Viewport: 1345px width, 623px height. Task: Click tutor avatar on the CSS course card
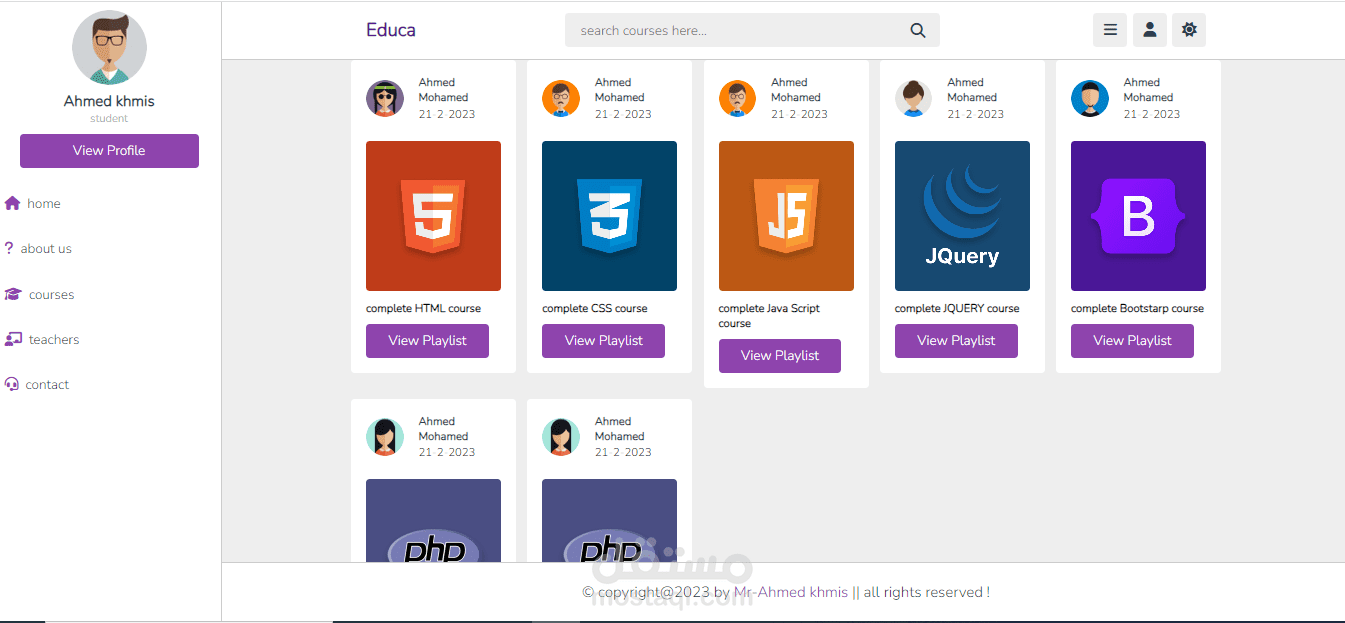(561, 98)
